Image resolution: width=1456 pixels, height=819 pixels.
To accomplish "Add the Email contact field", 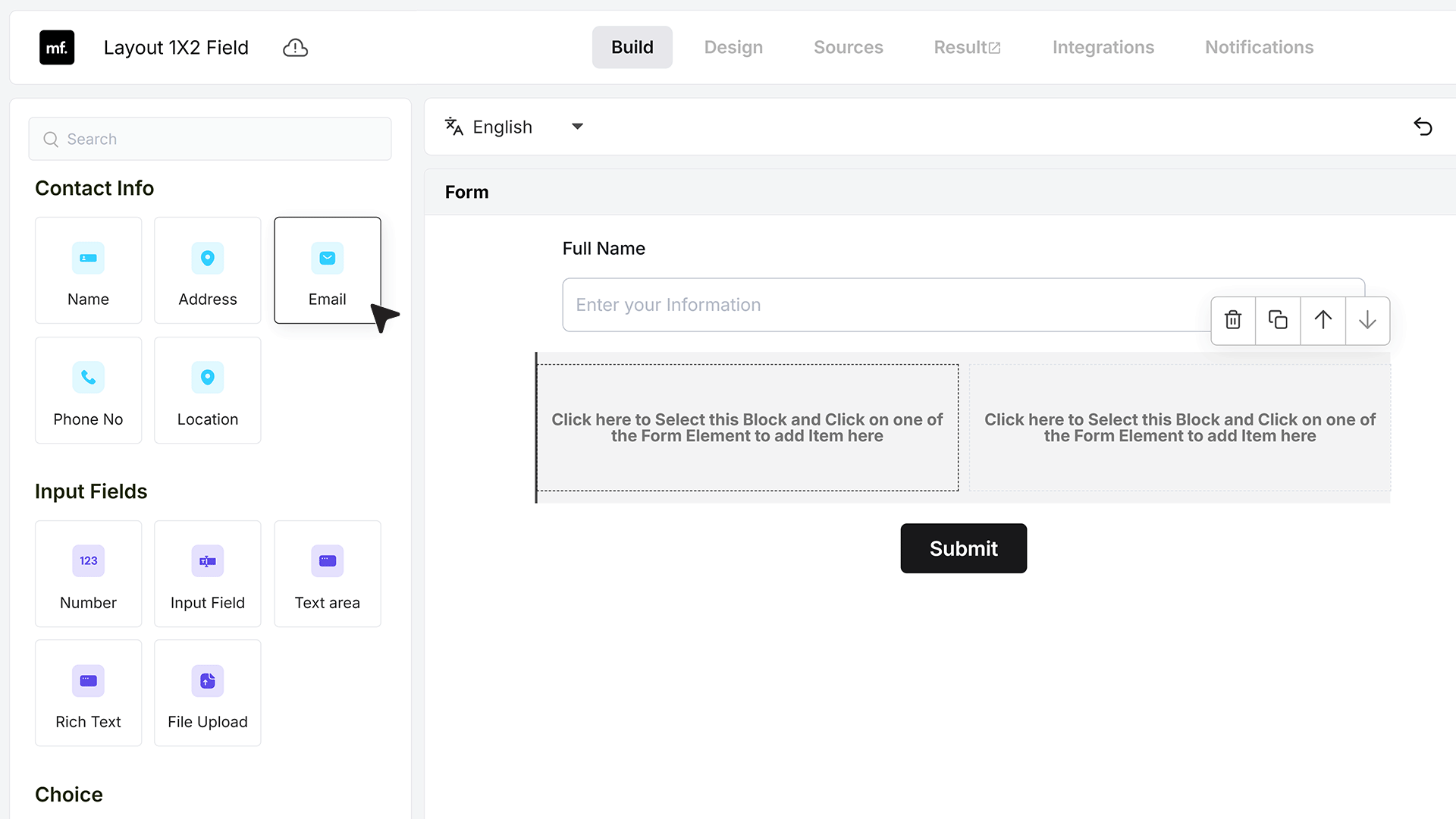I will [328, 270].
